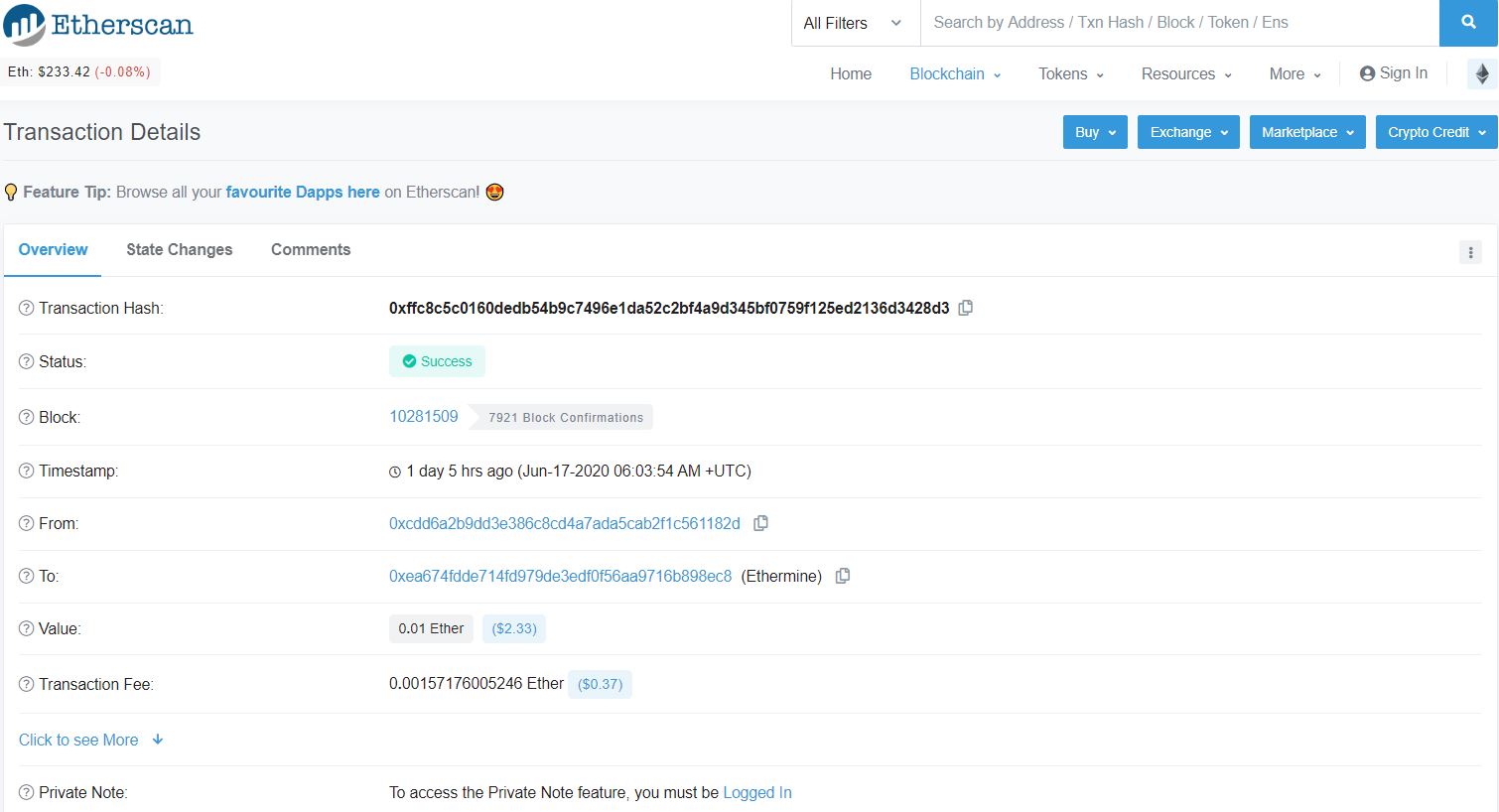Screen dimensions: 1499x812
Task: Switch to the Comments tab
Action: coord(311,250)
